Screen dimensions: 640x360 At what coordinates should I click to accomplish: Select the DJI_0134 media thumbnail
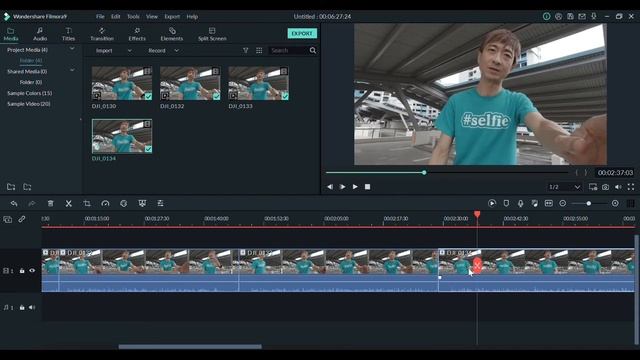(122, 136)
